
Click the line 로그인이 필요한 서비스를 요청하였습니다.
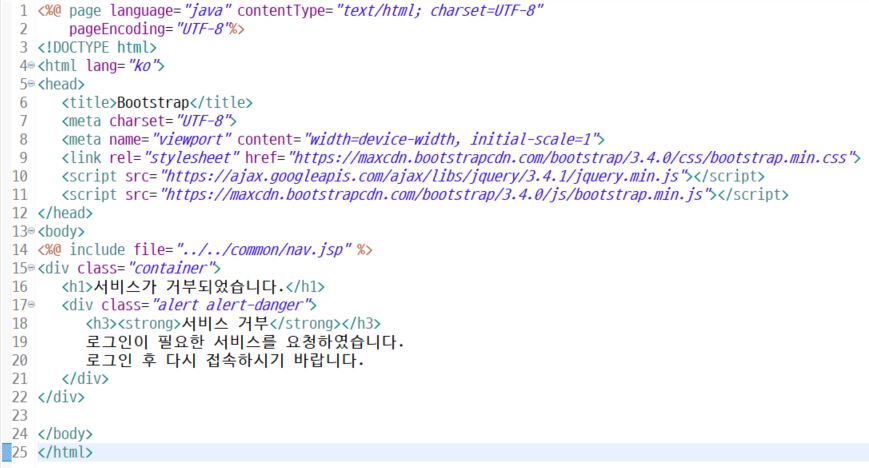pos(245,342)
